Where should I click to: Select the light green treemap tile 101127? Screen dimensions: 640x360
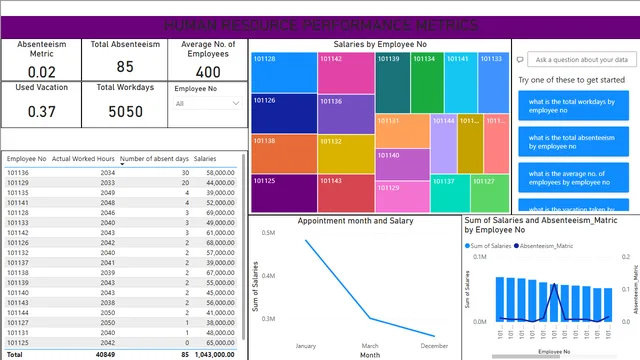(490, 193)
